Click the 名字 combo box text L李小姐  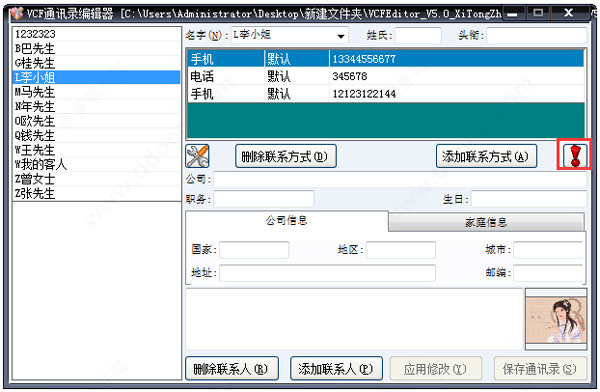click(x=252, y=35)
